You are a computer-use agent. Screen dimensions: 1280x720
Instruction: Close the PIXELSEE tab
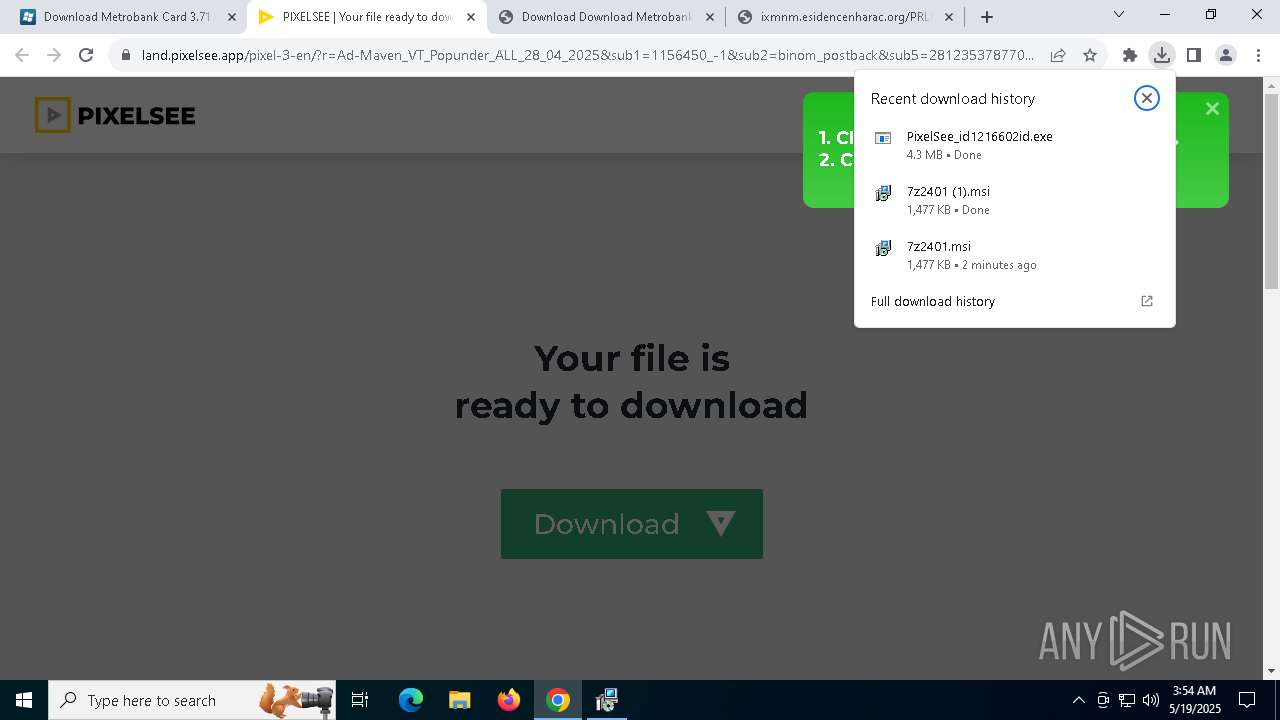[x=471, y=17]
